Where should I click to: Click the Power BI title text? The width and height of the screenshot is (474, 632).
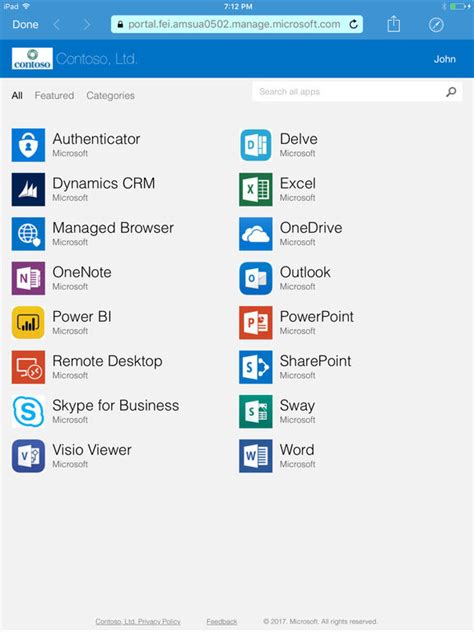click(x=82, y=316)
